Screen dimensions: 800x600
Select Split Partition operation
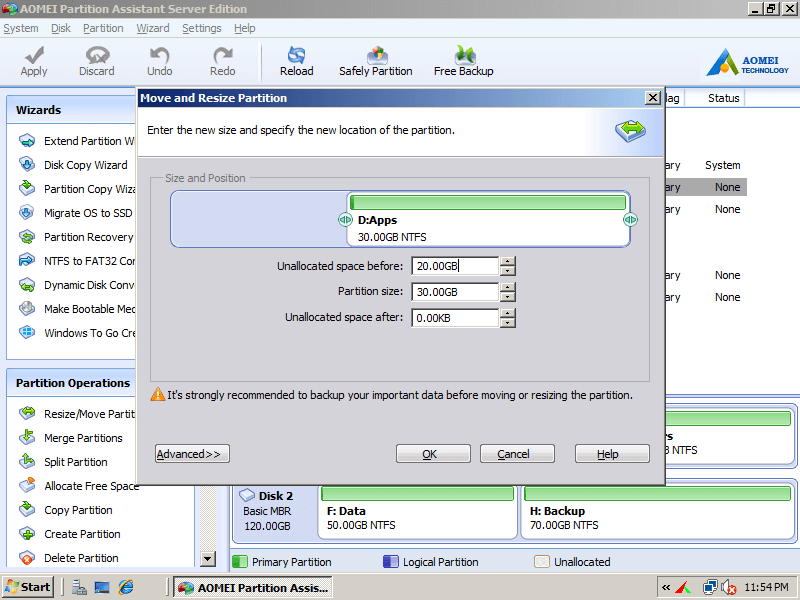(x=63, y=462)
